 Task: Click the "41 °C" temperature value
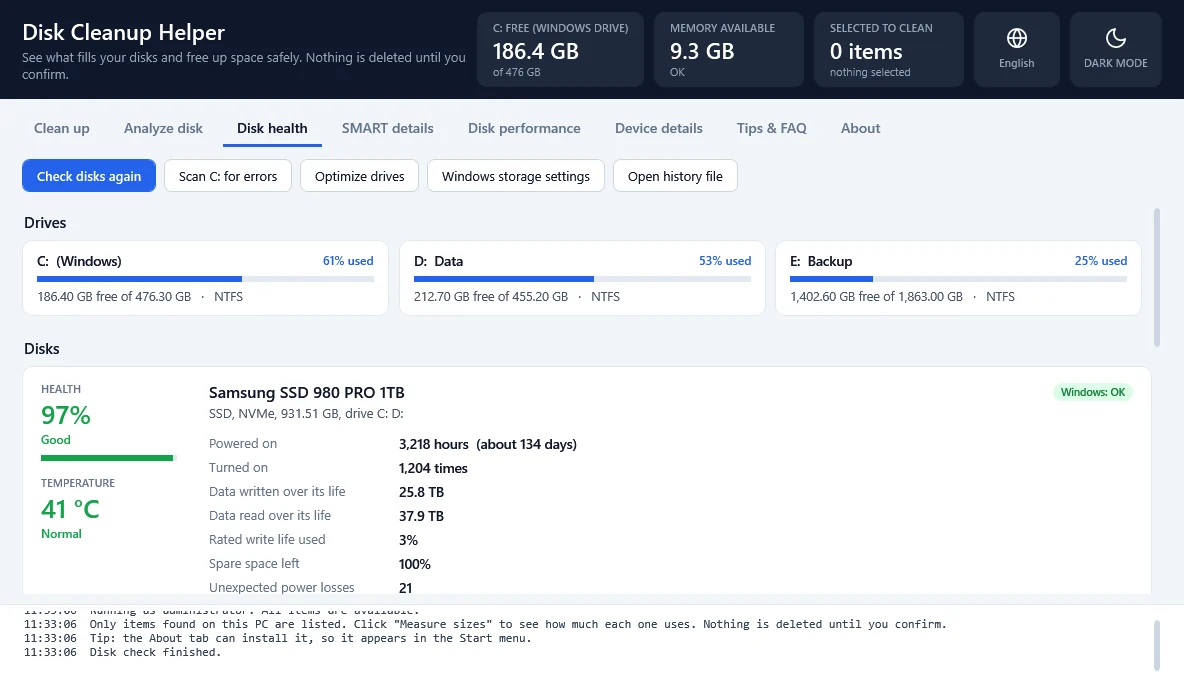click(70, 509)
